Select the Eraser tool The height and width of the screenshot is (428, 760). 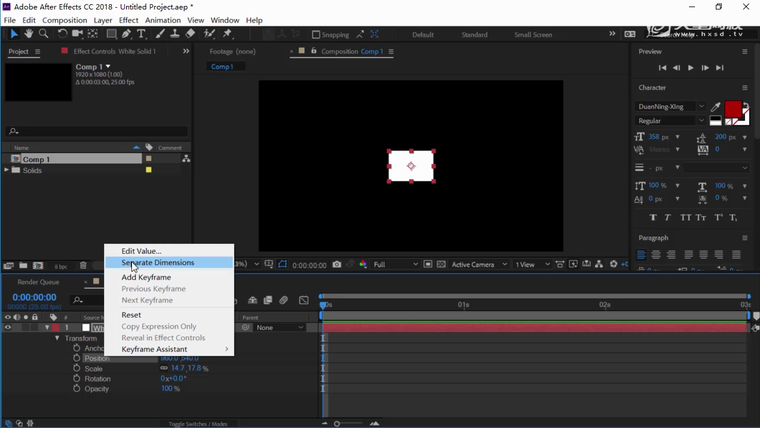pyautogui.click(x=190, y=34)
